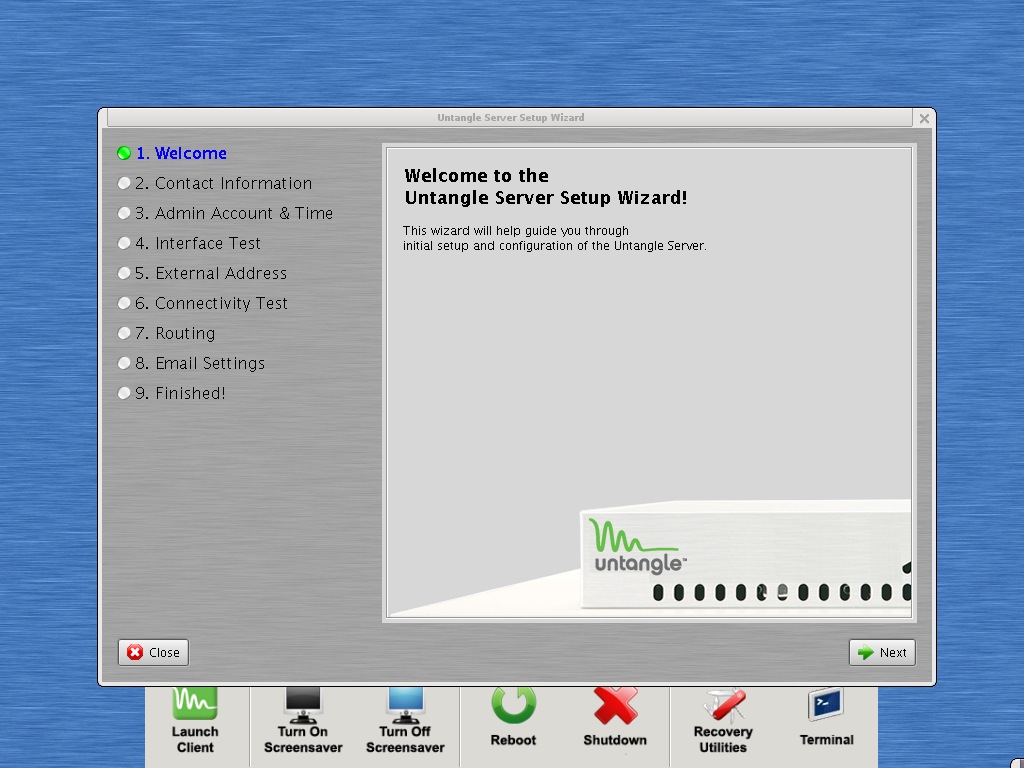The height and width of the screenshot is (768, 1024).
Task: Close the wizard using the title bar X
Action: coord(924,118)
